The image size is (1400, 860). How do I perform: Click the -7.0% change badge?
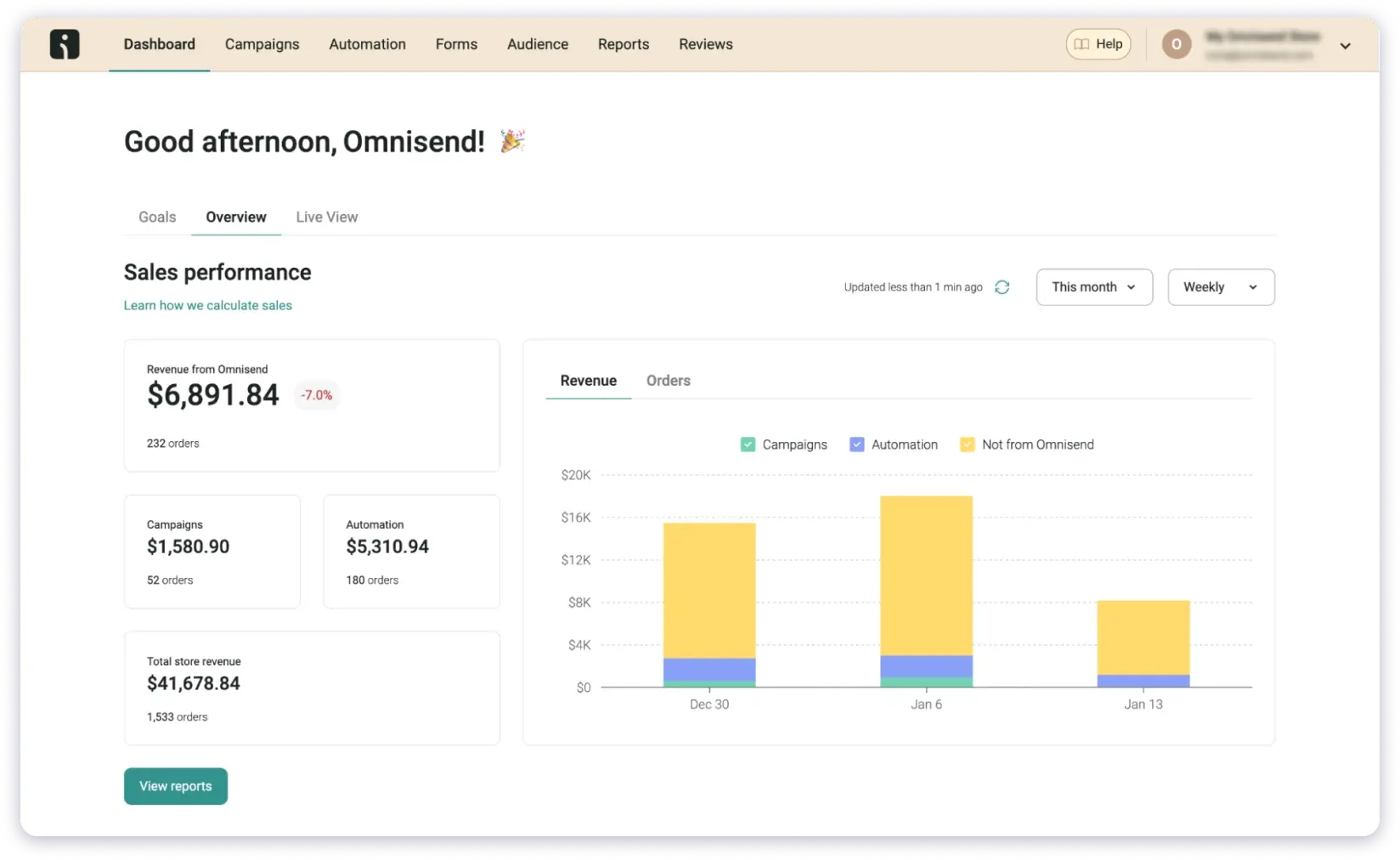pos(317,395)
